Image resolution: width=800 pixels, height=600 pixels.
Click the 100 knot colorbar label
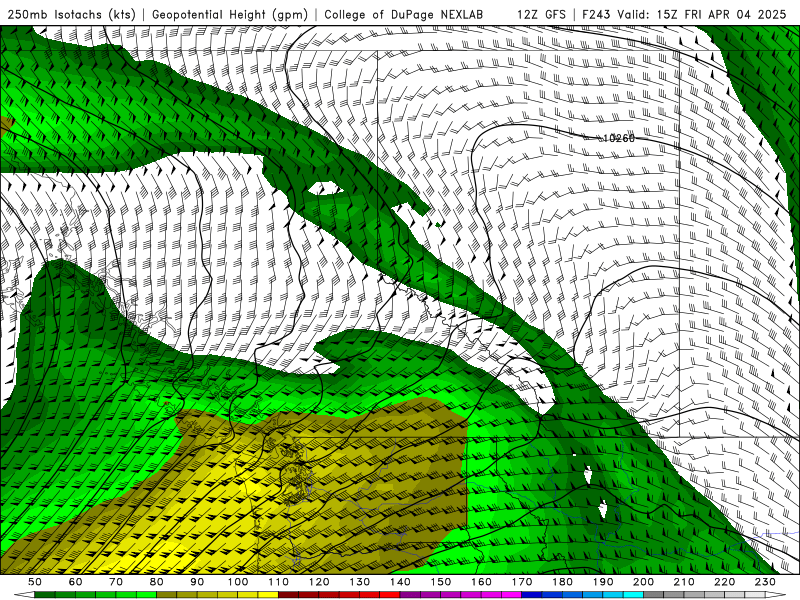pos(238,582)
